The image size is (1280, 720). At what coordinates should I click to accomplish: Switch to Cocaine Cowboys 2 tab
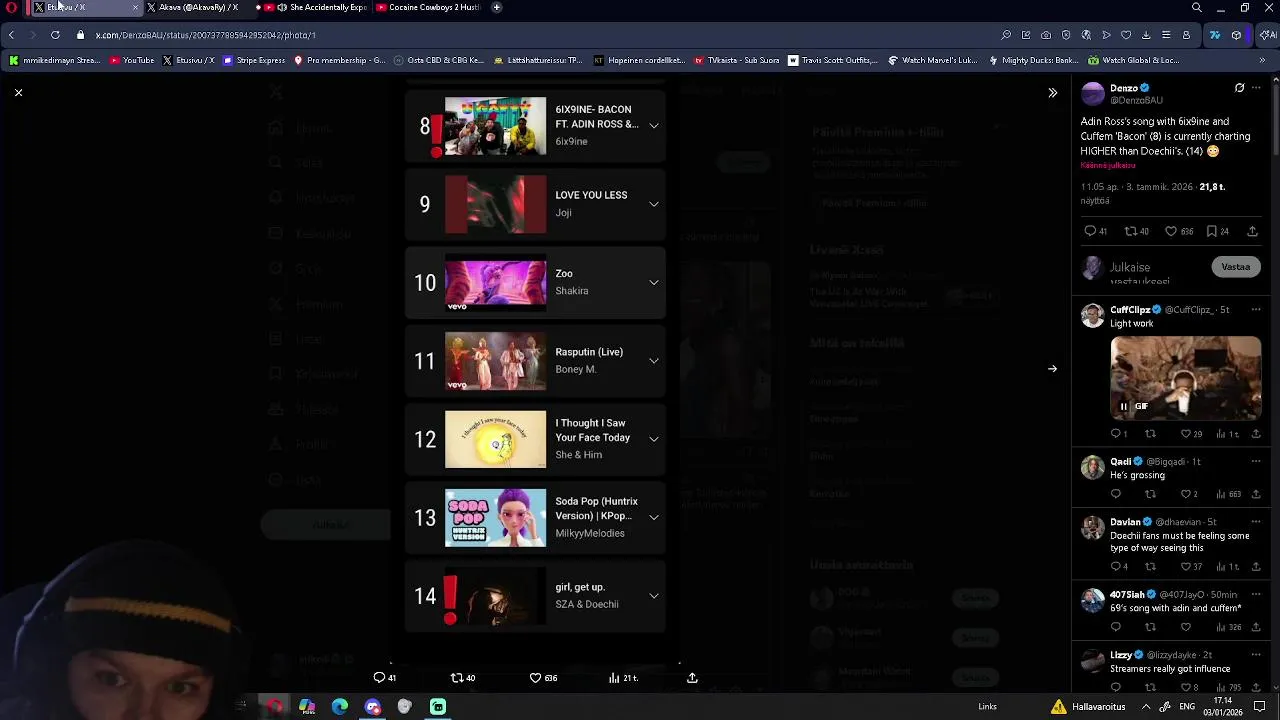click(430, 7)
